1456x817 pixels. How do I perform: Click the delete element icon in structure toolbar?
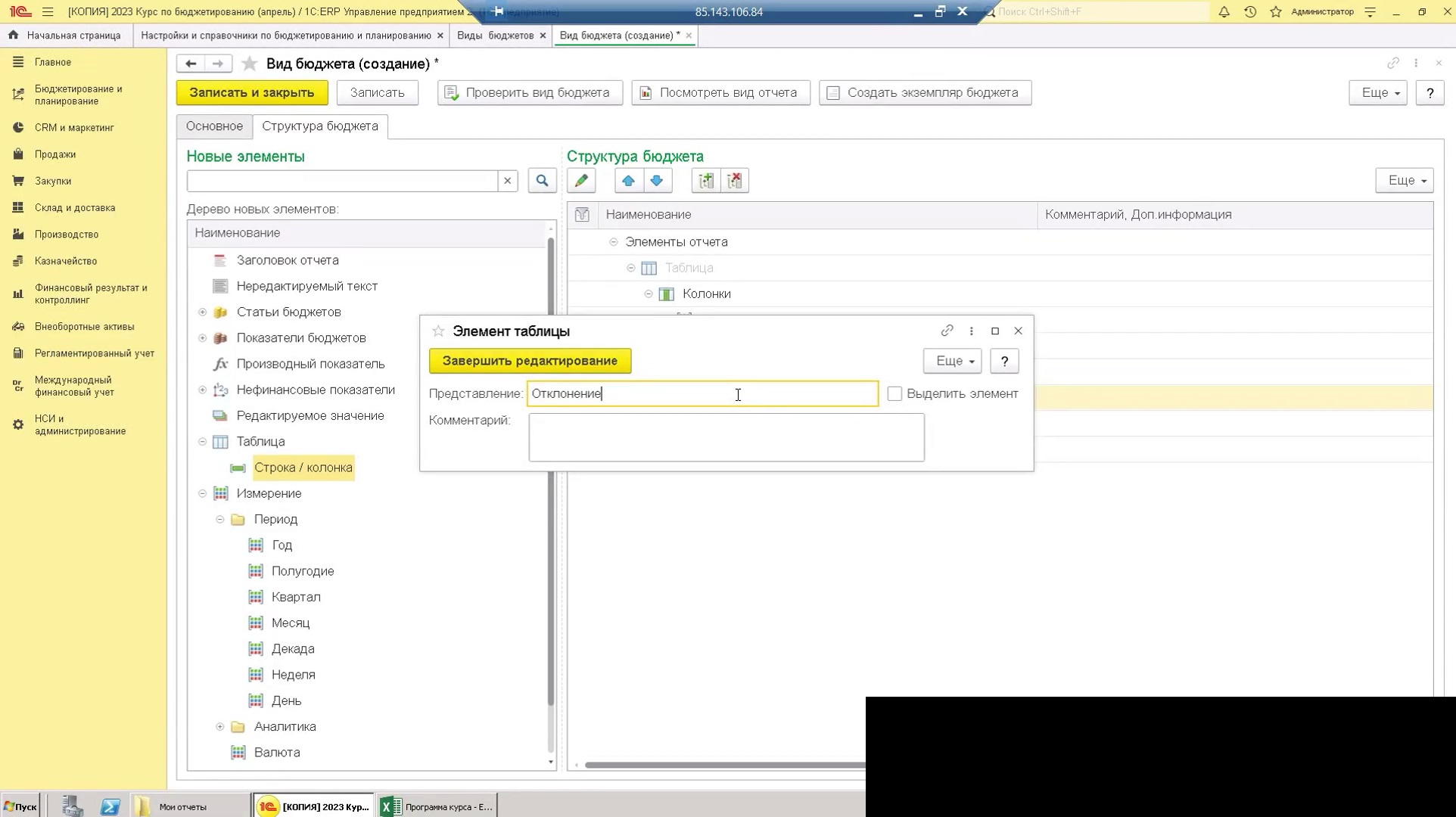[735, 181]
